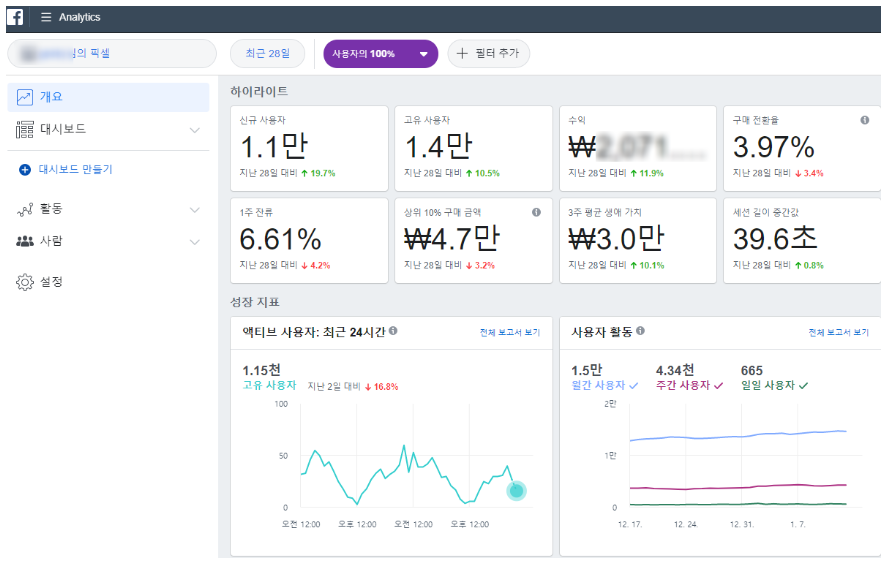
Task: Click the 4.34천 weekly users value
Action: pyautogui.click(x=675, y=371)
